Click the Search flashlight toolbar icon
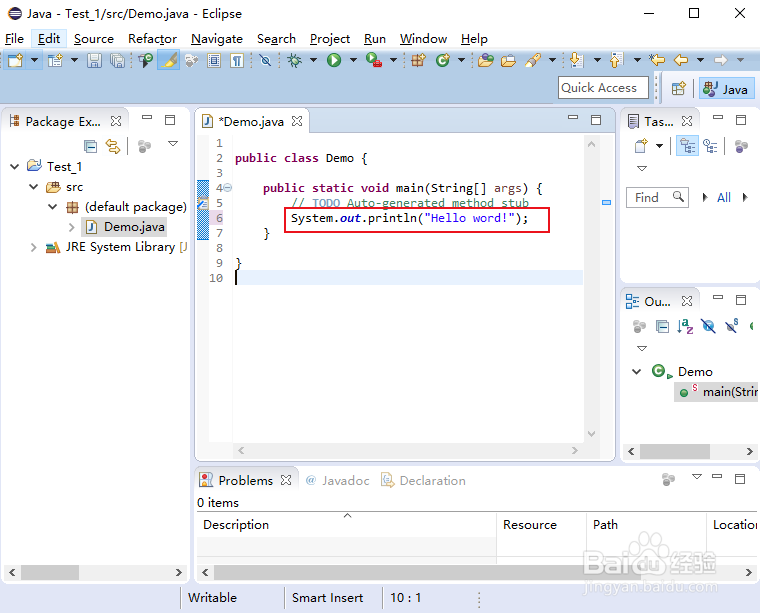The width and height of the screenshot is (760, 613). point(533,60)
